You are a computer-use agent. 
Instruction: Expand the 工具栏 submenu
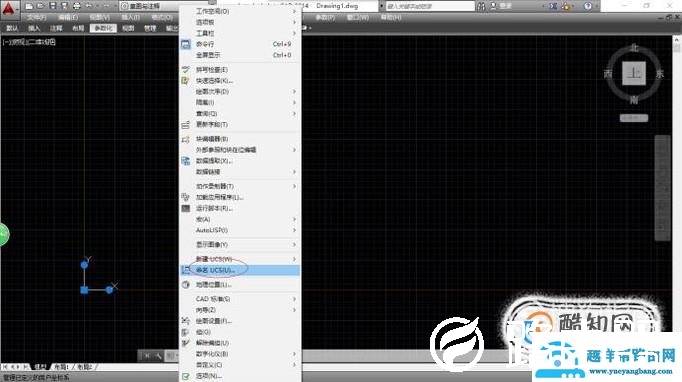(x=240, y=33)
